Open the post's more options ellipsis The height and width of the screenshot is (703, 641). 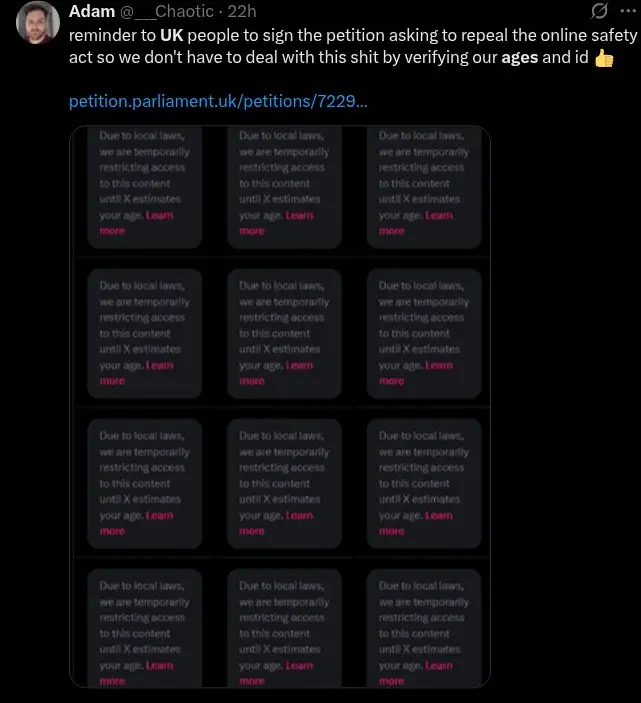click(x=629, y=11)
